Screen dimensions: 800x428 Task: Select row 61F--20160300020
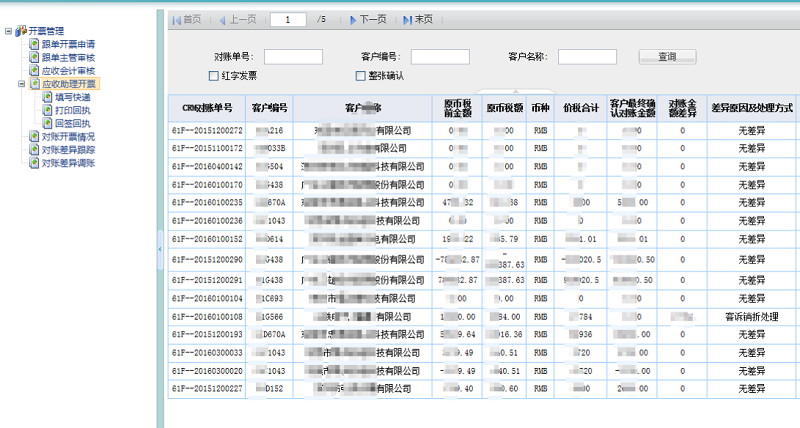(482, 371)
